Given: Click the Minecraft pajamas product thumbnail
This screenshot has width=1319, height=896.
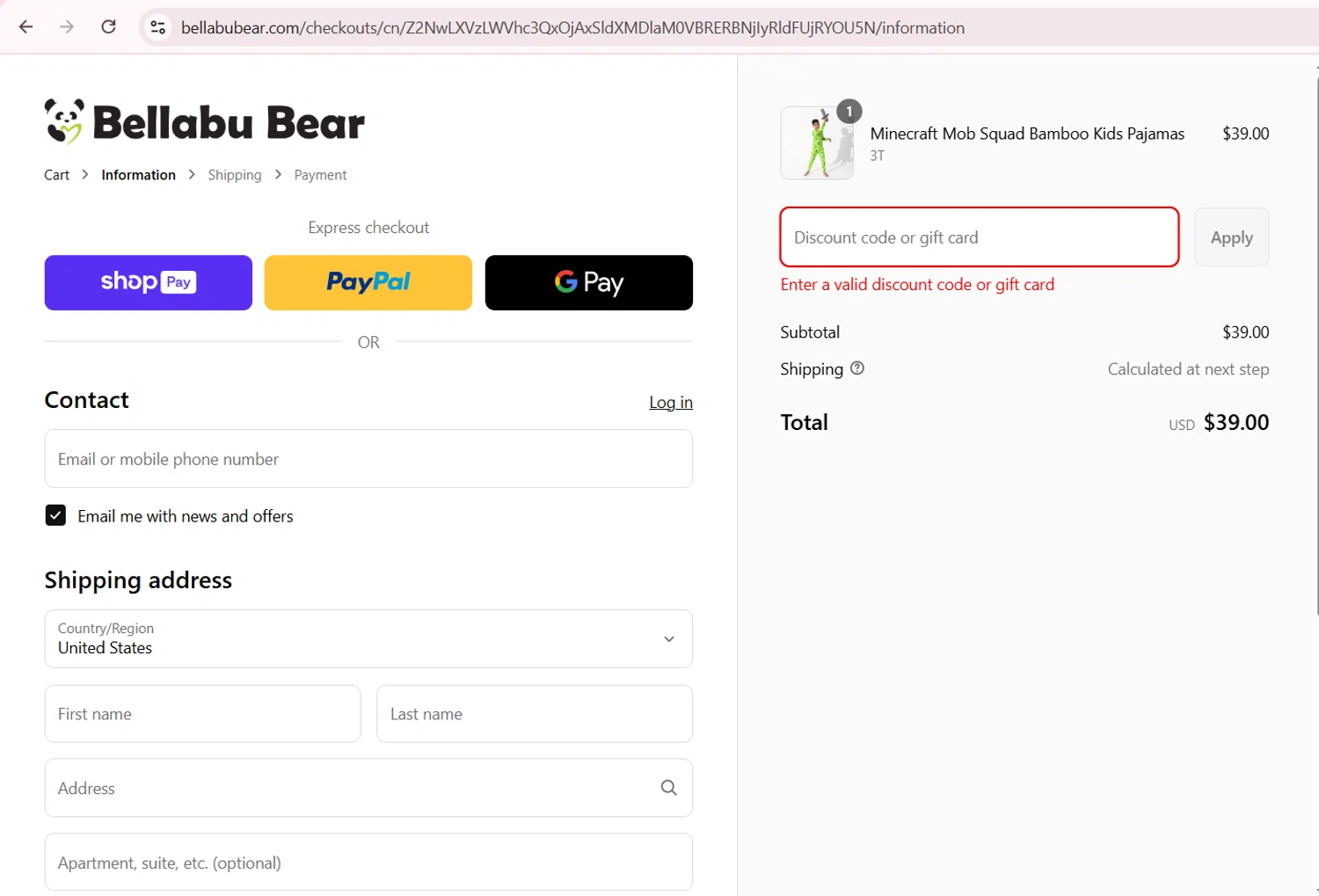Looking at the screenshot, I should (x=817, y=143).
